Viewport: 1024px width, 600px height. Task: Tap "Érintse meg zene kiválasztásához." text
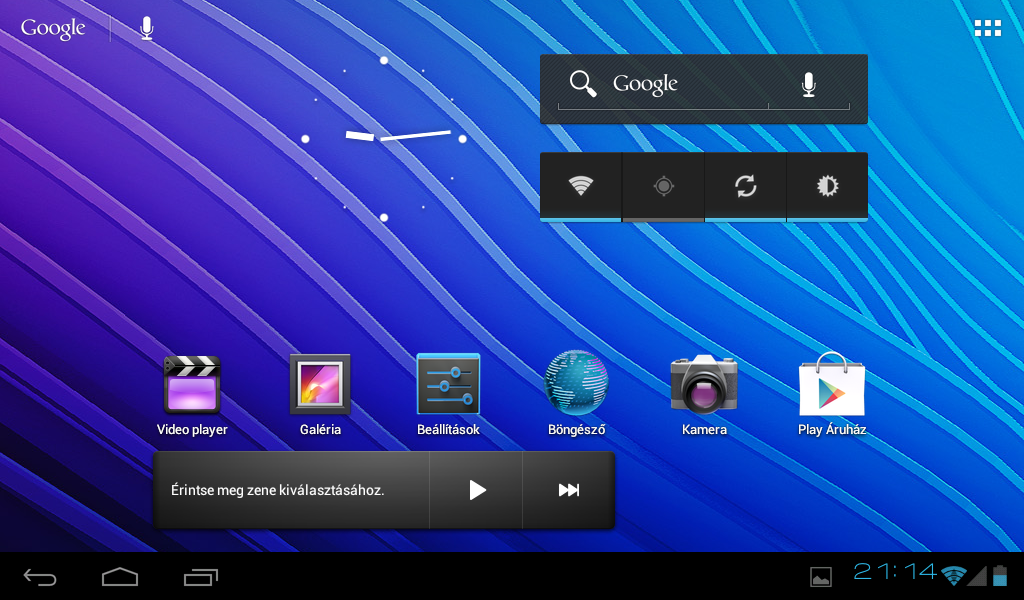tap(278, 490)
